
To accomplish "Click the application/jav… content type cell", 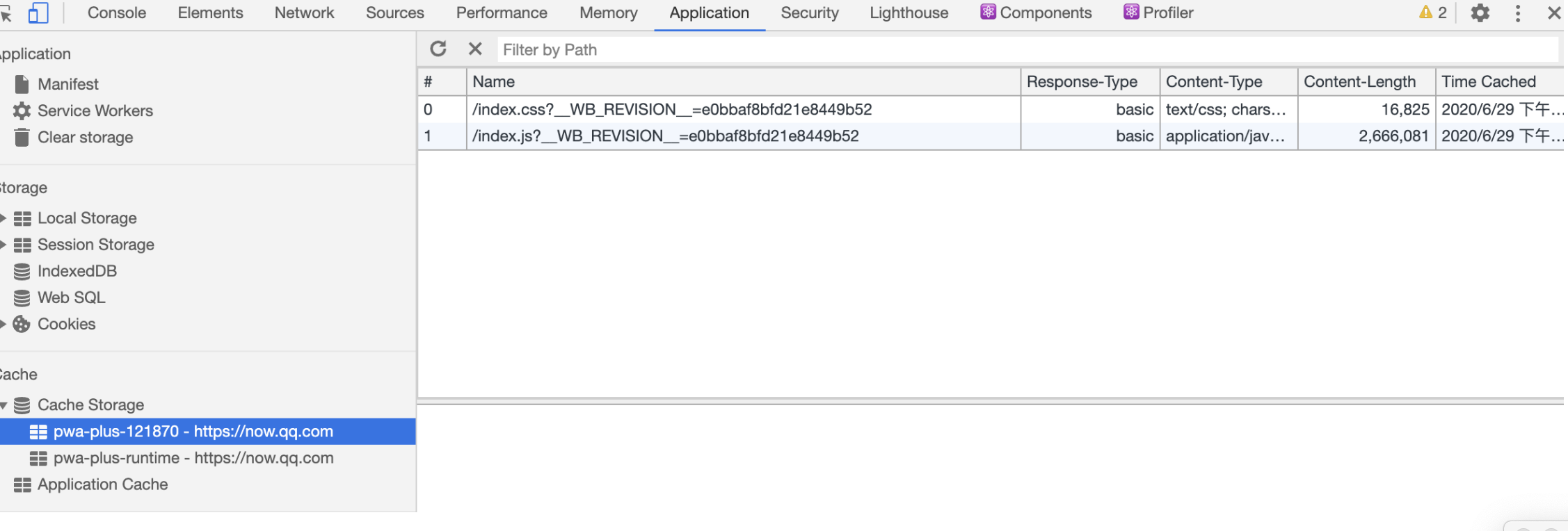I will tap(1228, 136).
